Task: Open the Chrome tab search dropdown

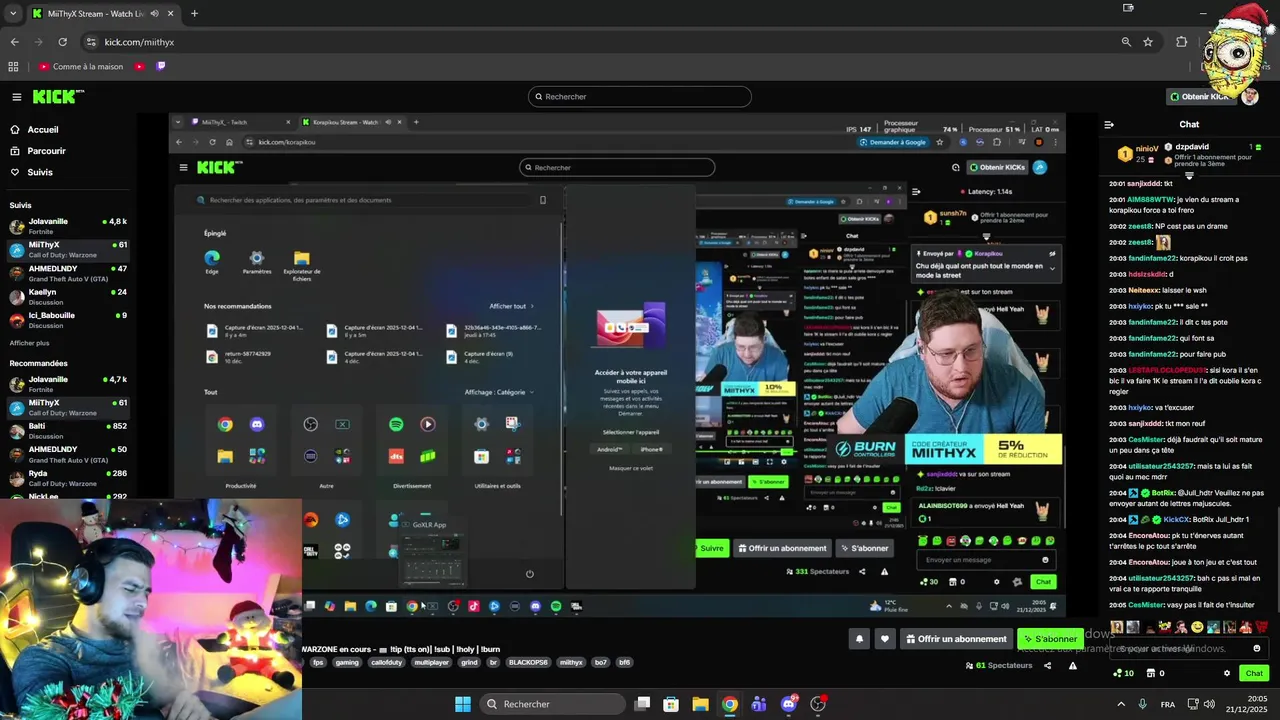Action: [x=14, y=14]
